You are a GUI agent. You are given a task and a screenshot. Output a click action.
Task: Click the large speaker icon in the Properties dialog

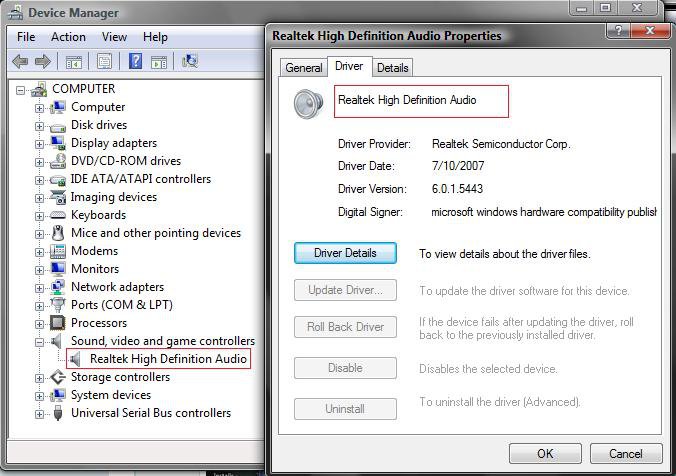tap(309, 103)
